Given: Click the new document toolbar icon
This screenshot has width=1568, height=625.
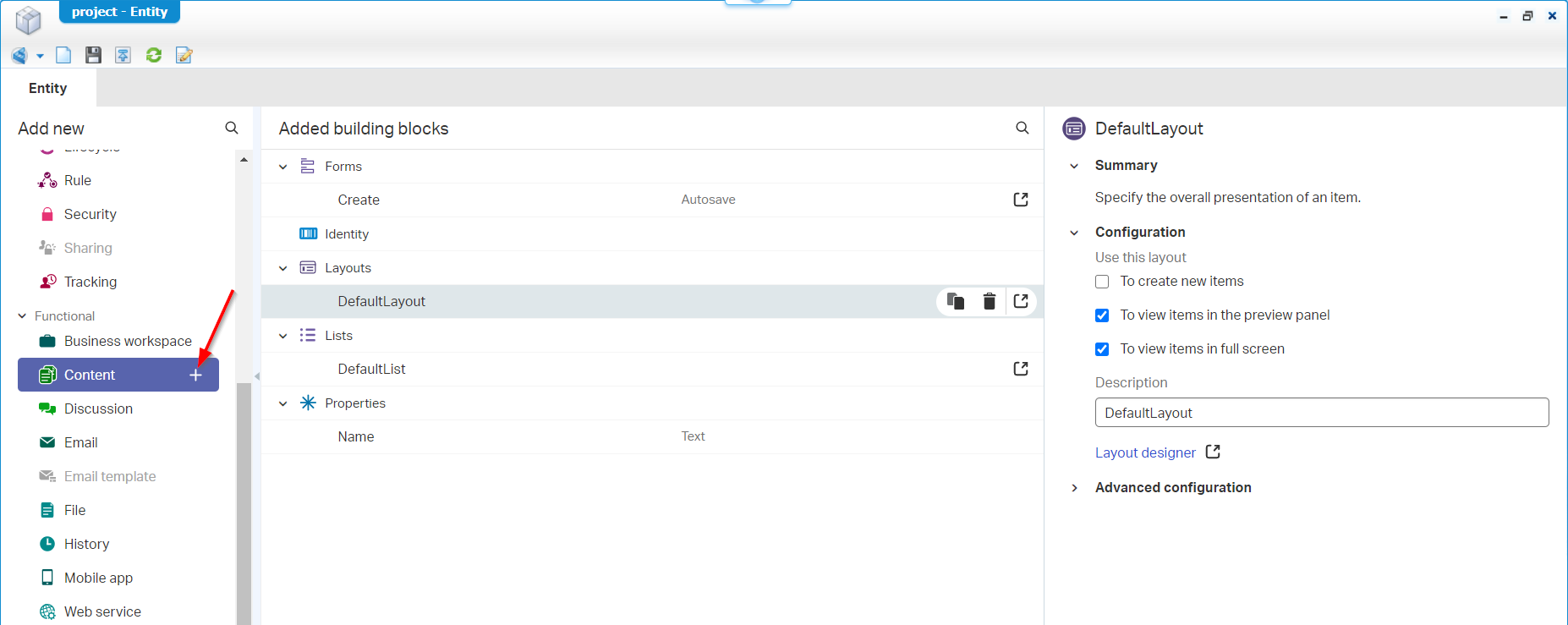Looking at the screenshot, I should pyautogui.click(x=63, y=55).
